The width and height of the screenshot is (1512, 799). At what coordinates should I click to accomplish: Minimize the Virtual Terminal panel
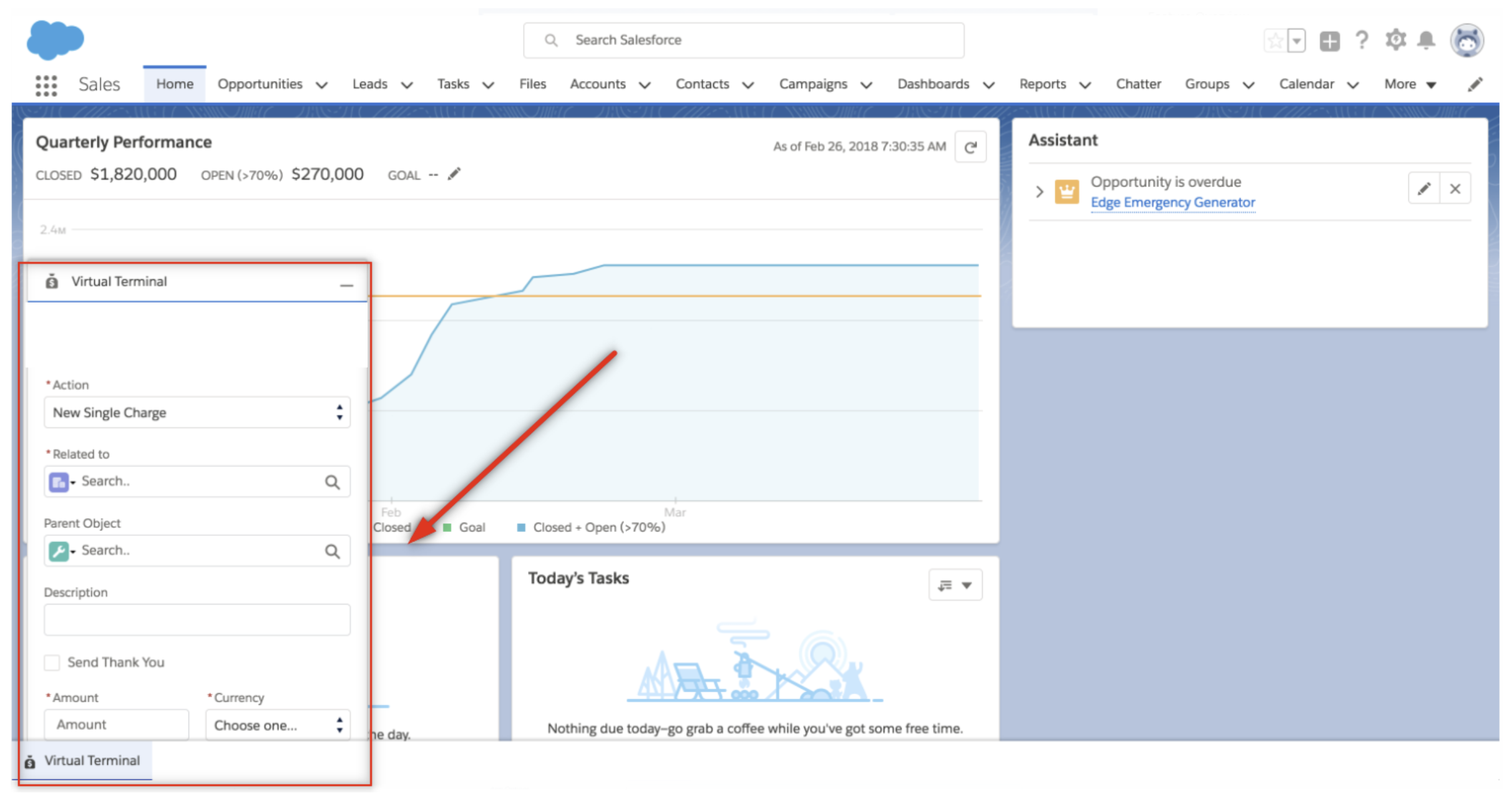click(346, 285)
